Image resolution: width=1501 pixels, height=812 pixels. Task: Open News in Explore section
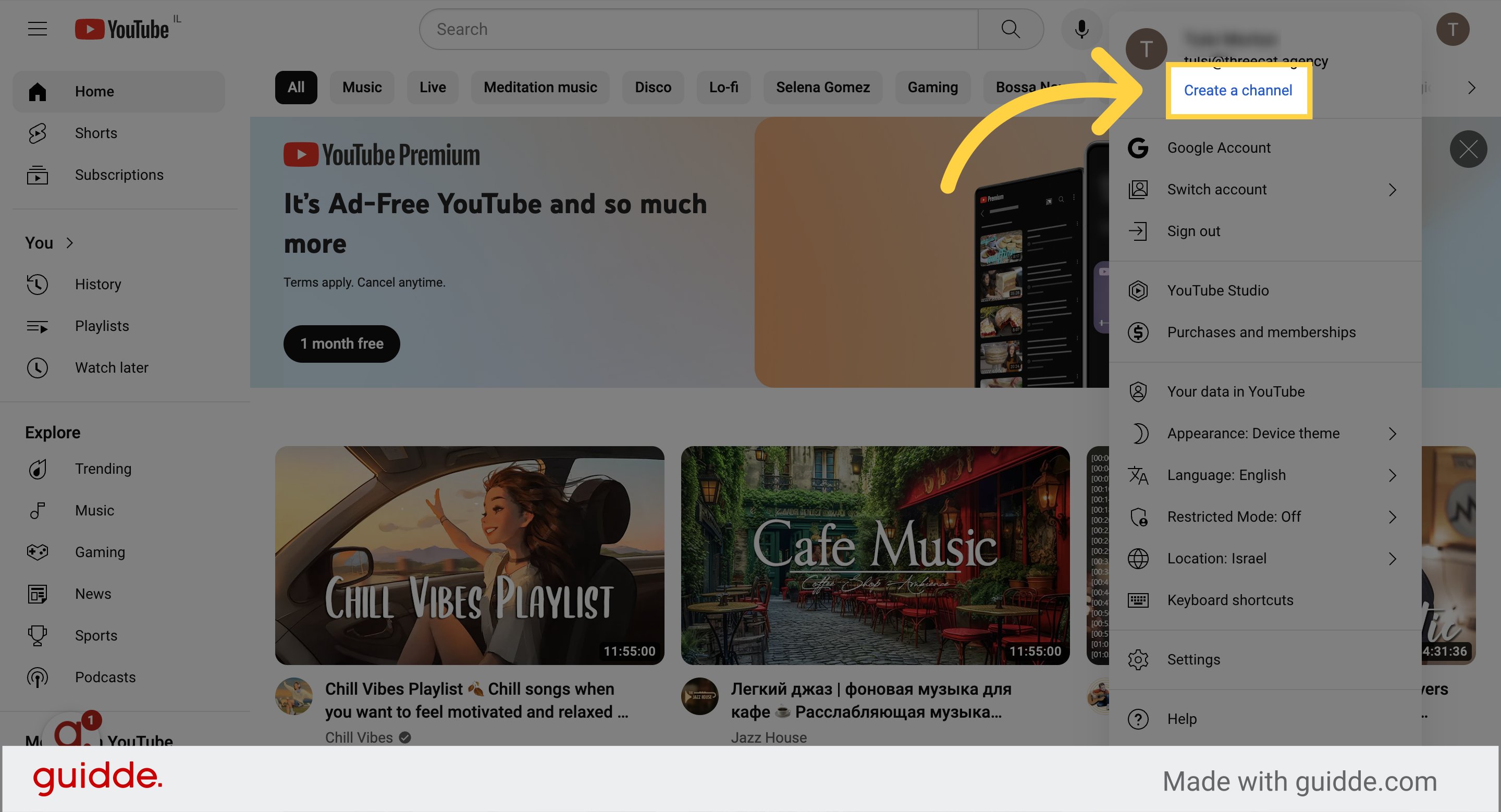click(119, 594)
